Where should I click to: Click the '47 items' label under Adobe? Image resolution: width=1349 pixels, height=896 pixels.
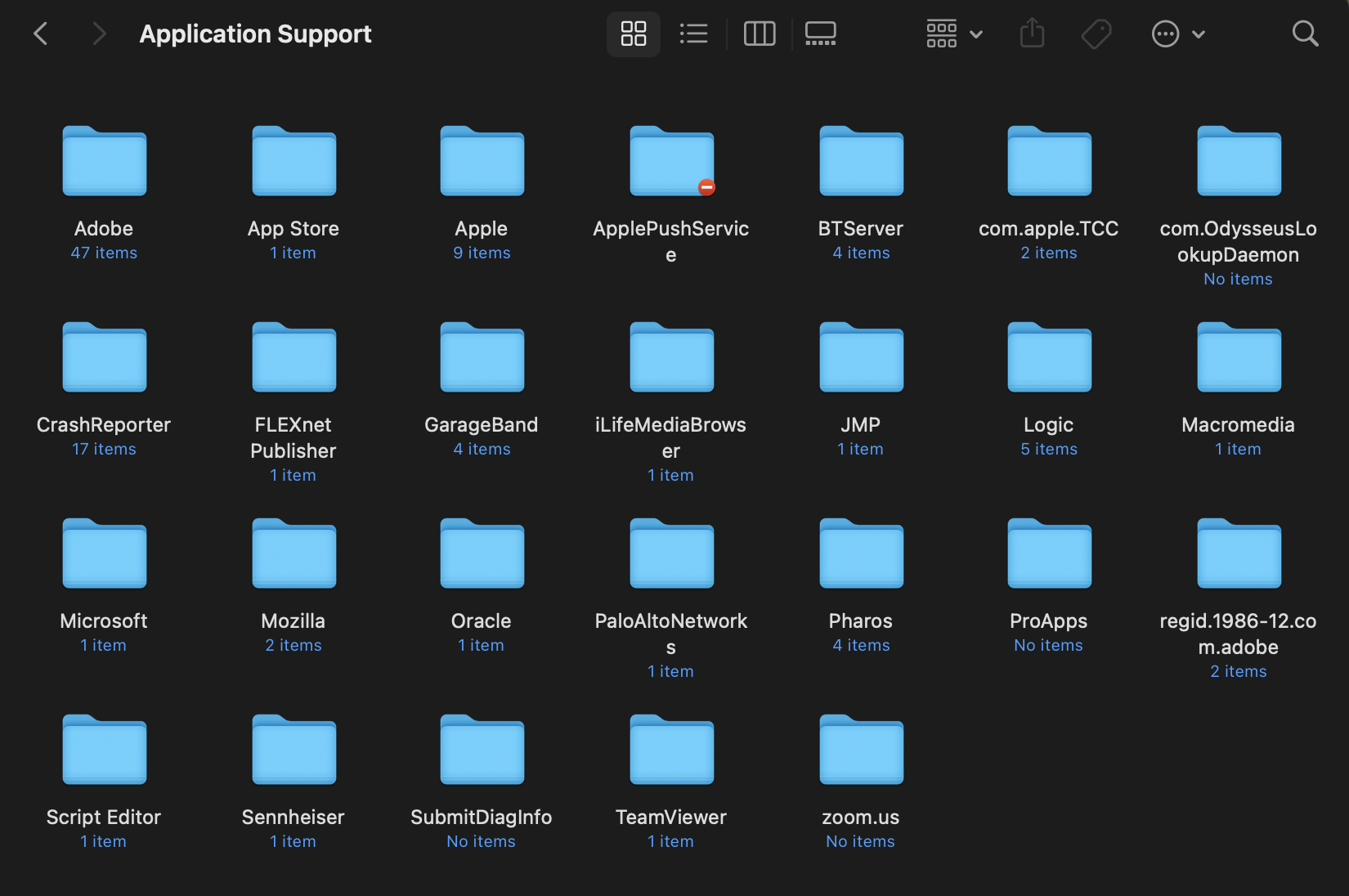[x=104, y=253]
